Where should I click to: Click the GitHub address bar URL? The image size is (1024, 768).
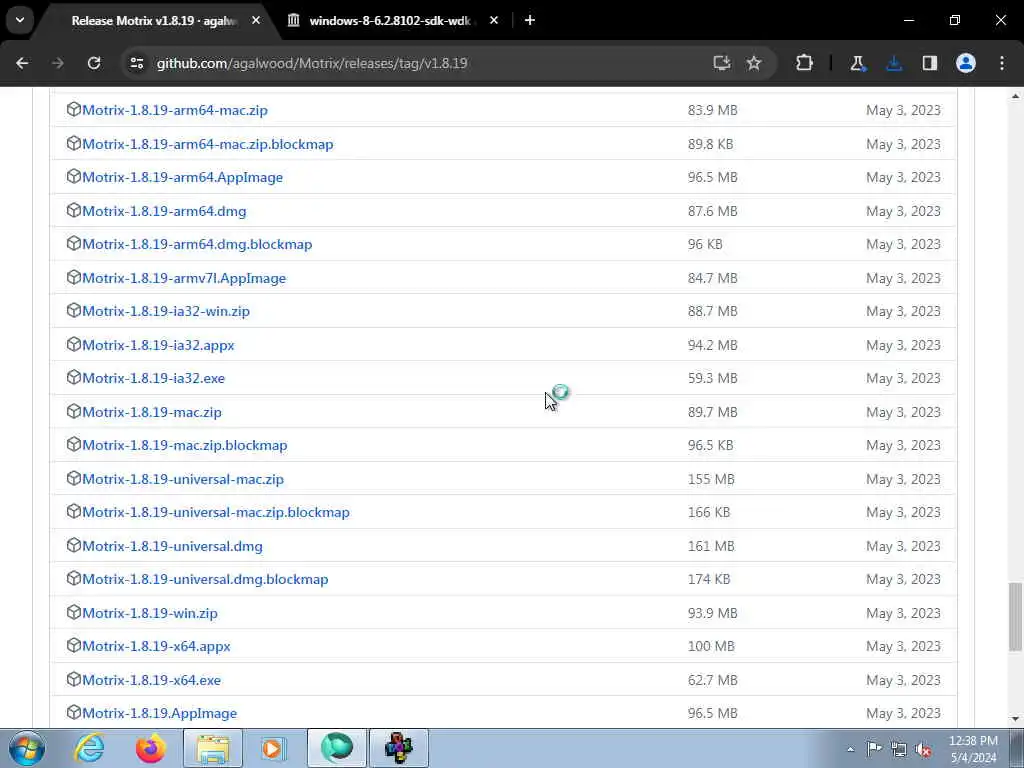point(312,63)
